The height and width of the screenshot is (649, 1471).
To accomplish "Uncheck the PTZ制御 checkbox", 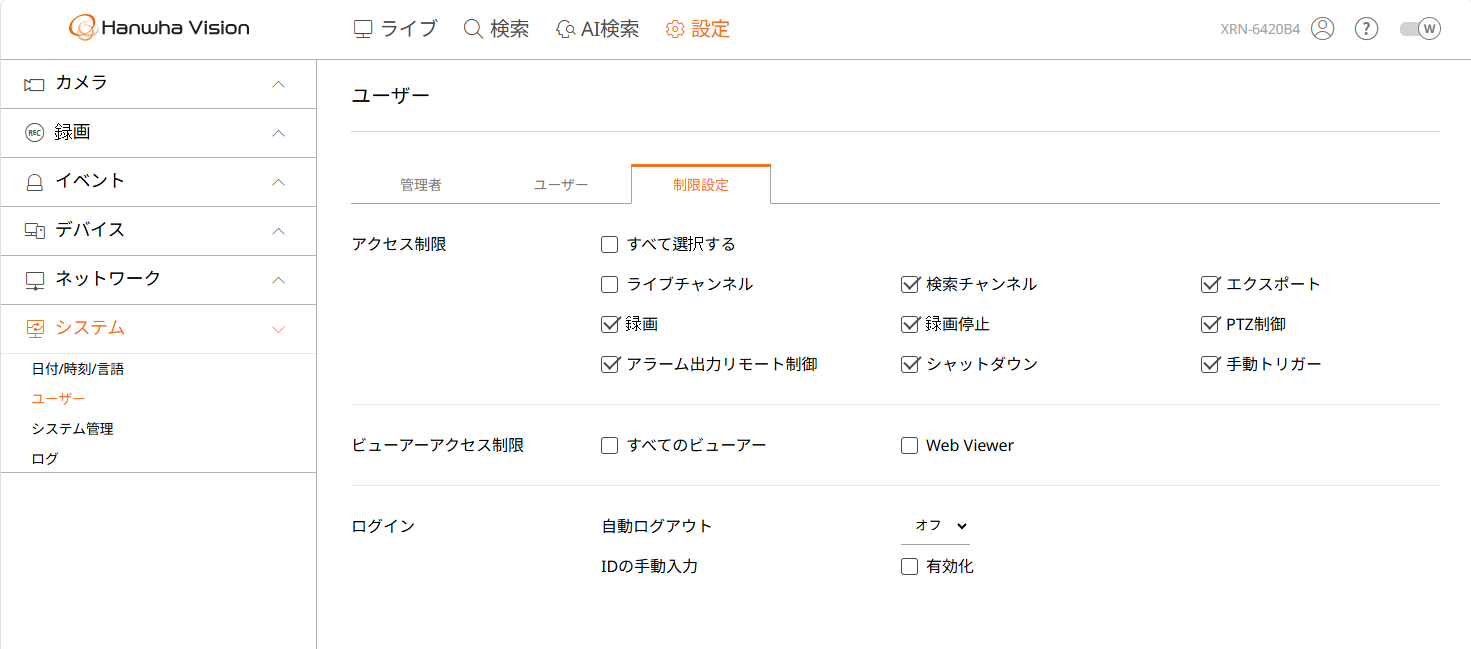I will [1210, 325].
